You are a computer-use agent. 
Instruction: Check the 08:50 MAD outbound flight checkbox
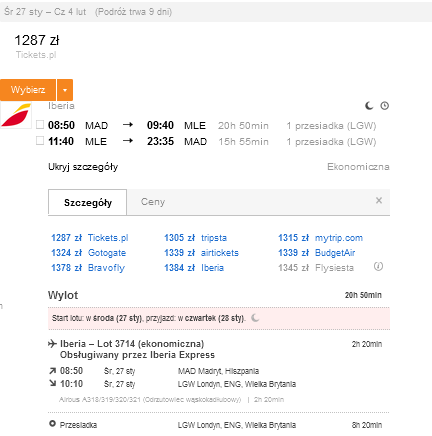coord(40,125)
